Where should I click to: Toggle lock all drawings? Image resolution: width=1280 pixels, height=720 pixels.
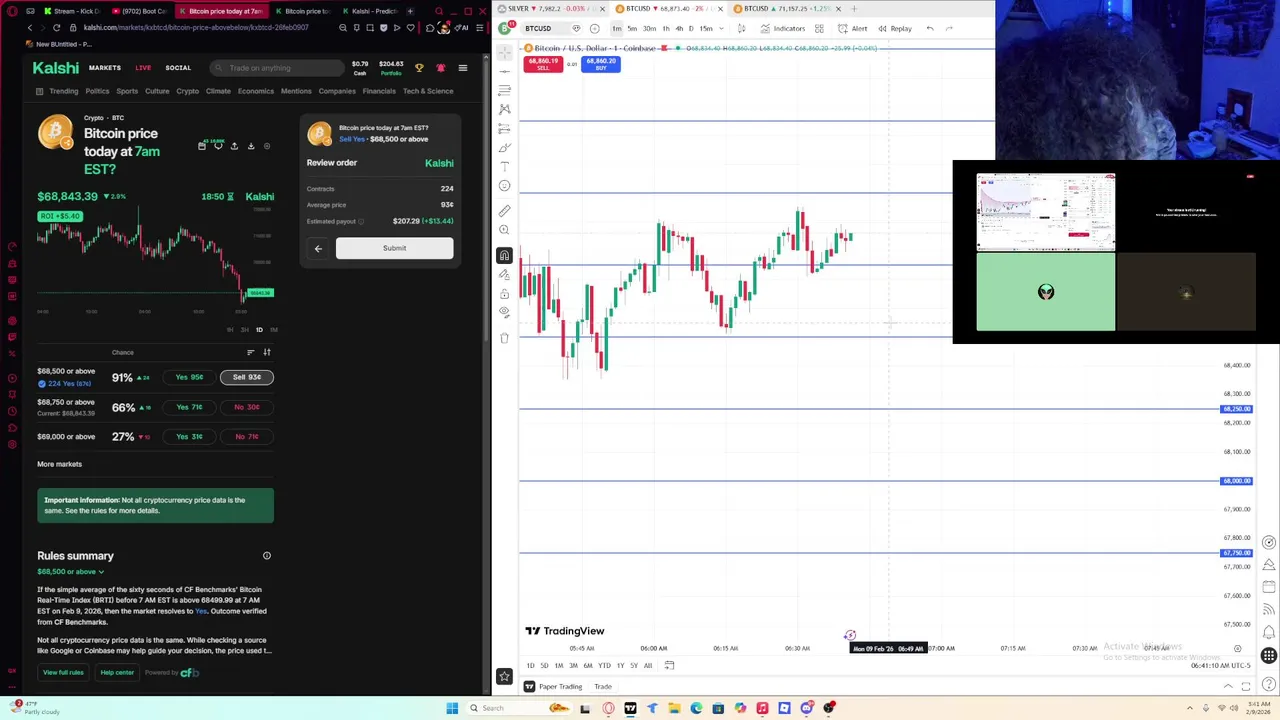pos(504,293)
